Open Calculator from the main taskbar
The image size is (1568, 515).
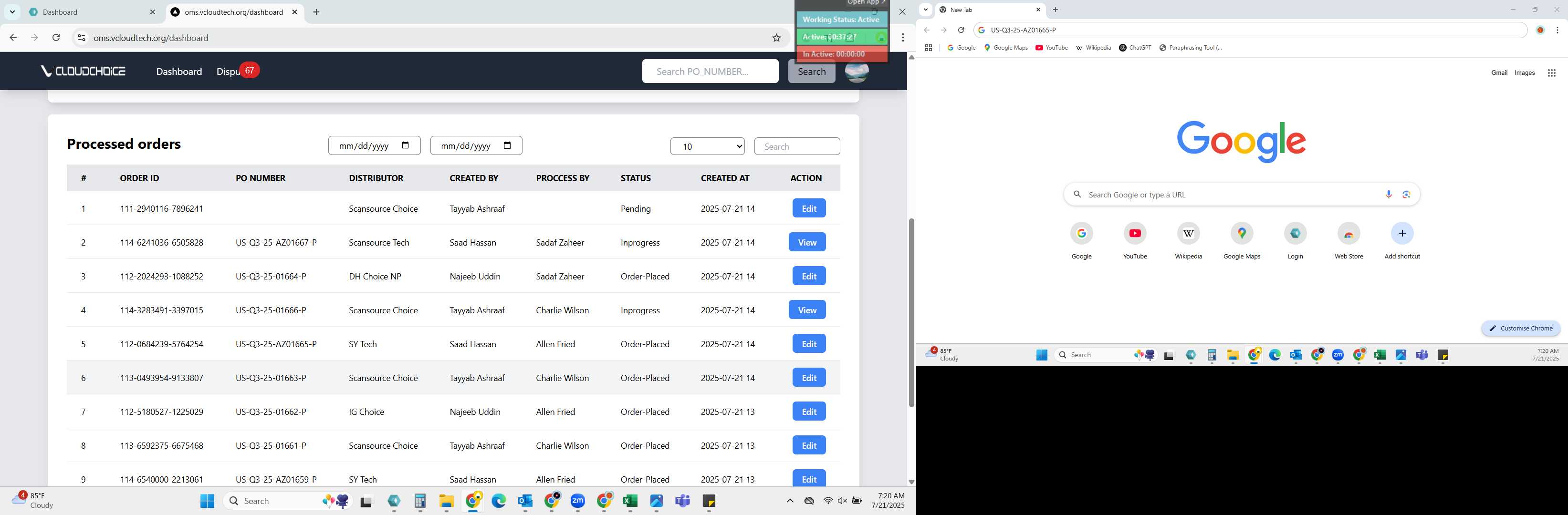(420, 501)
